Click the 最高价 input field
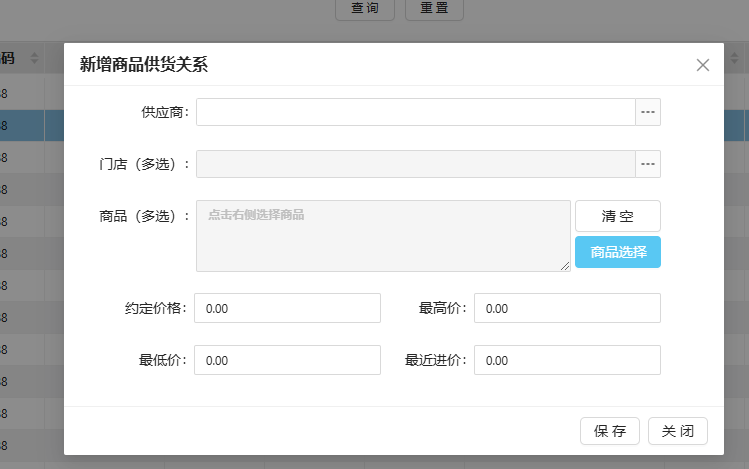The image size is (749, 469). (567, 308)
